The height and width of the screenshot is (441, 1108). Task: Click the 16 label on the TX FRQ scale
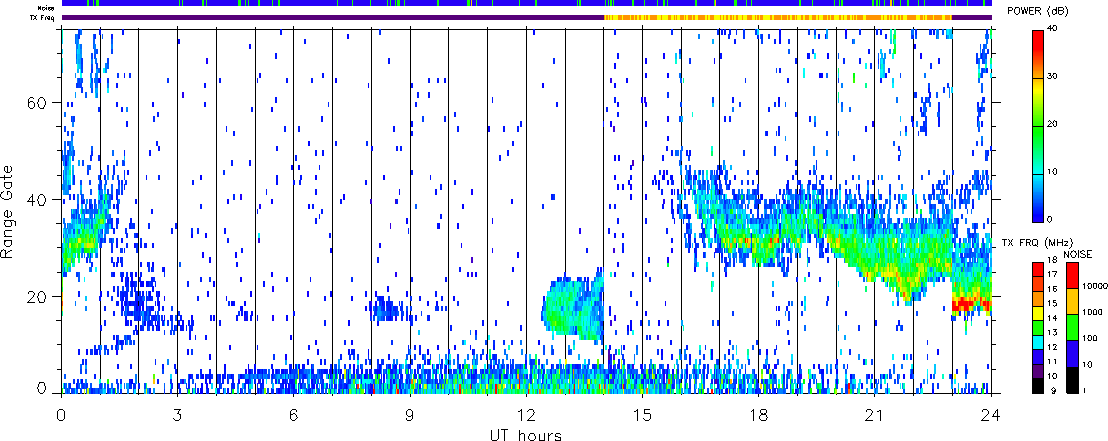[1053, 289]
